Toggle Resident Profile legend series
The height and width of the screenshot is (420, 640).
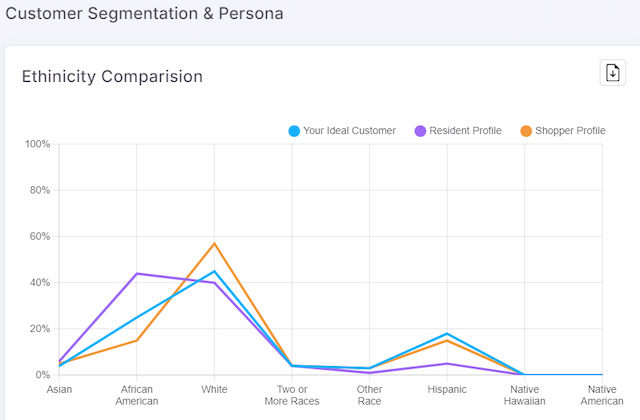pyautogui.click(x=458, y=131)
